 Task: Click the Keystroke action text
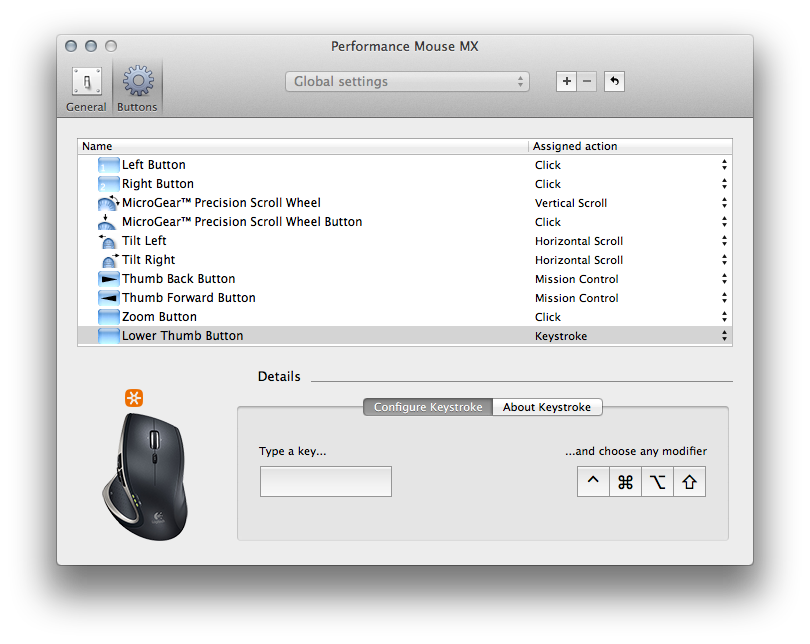[x=561, y=336]
